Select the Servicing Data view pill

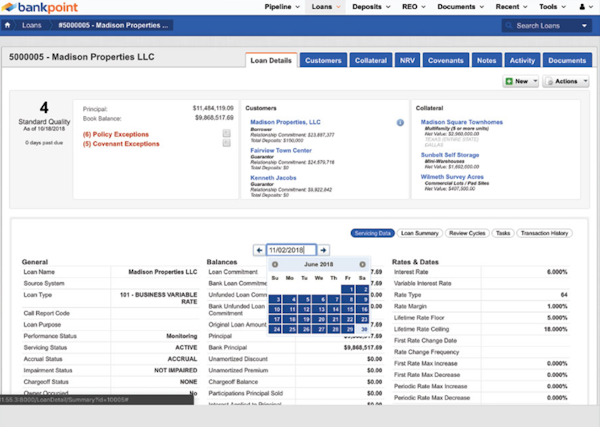(371, 233)
